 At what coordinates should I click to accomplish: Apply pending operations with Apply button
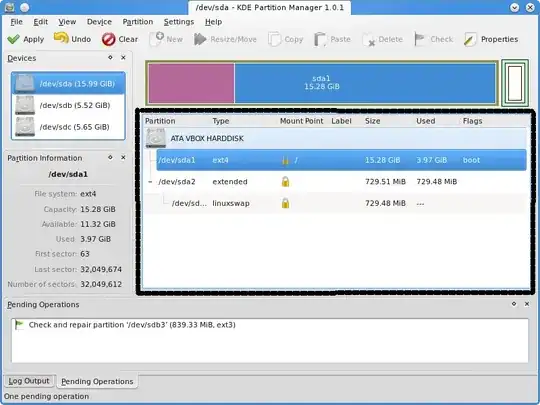tap(26, 39)
